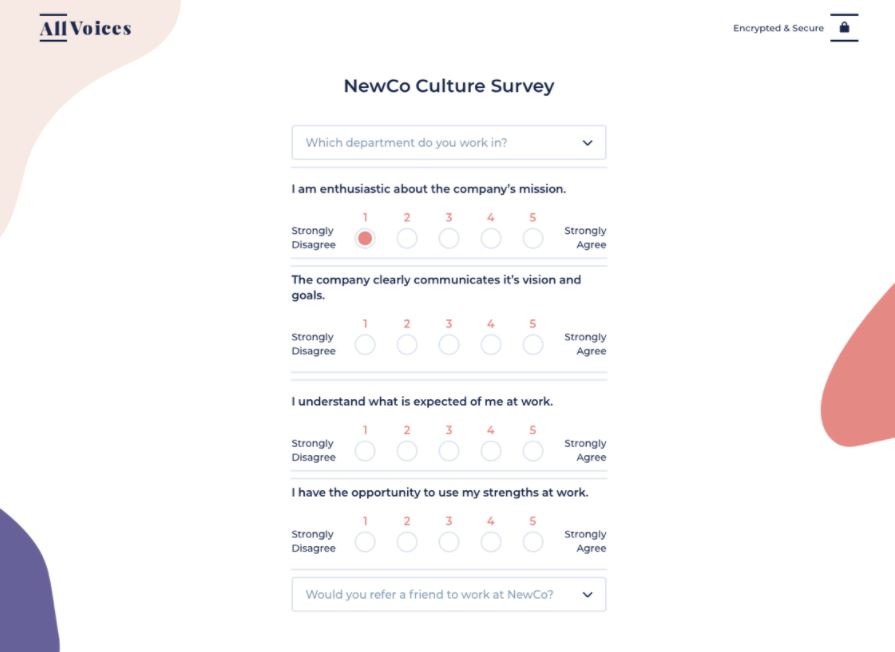This screenshot has height=652, width=895.
Task: Expand the department dropdown chevron arrow
Action: [x=588, y=142]
